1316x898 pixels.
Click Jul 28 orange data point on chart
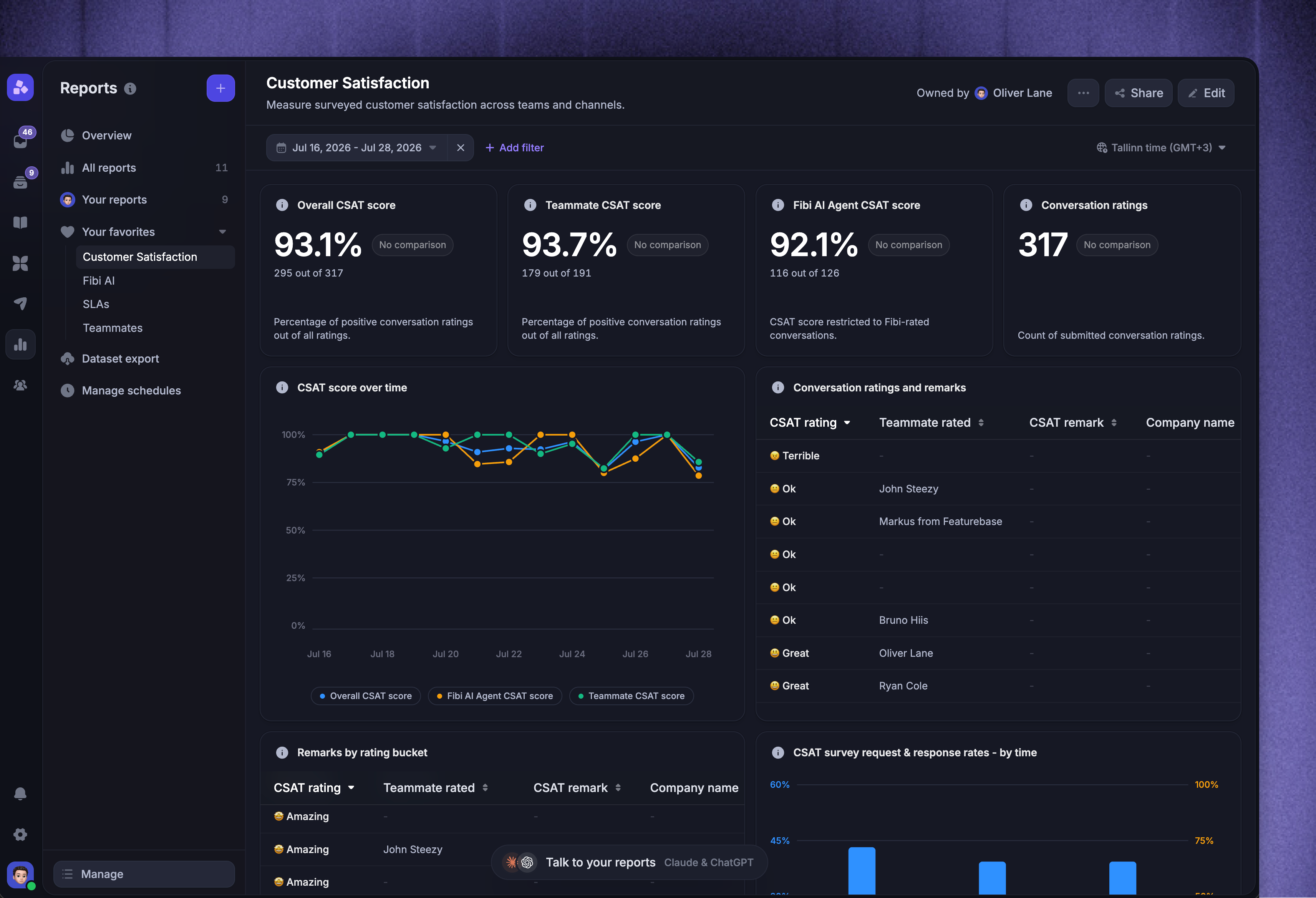click(698, 476)
